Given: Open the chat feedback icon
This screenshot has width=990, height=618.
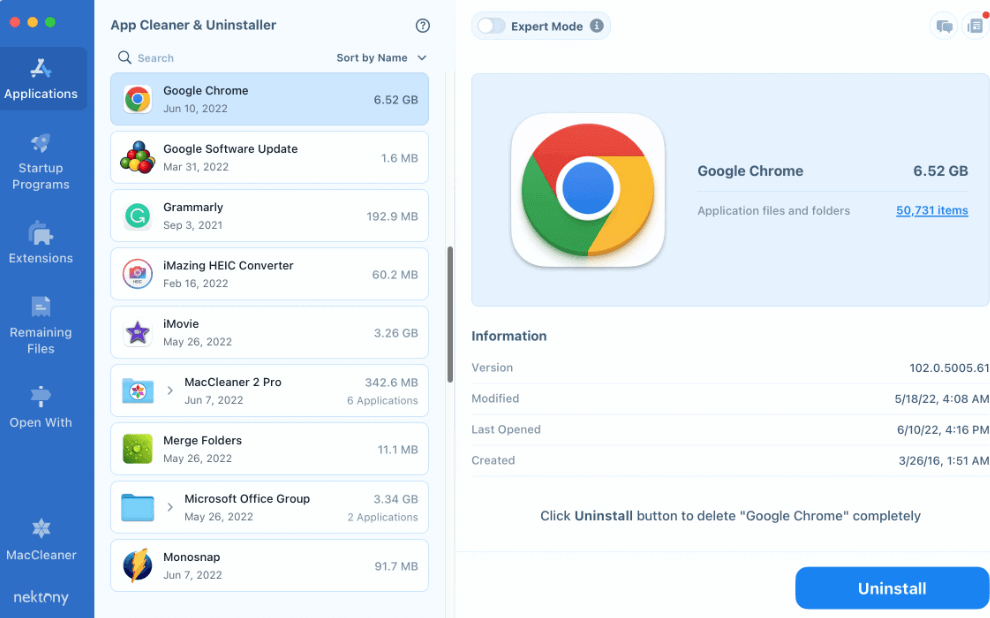Looking at the screenshot, I should [x=944, y=27].
